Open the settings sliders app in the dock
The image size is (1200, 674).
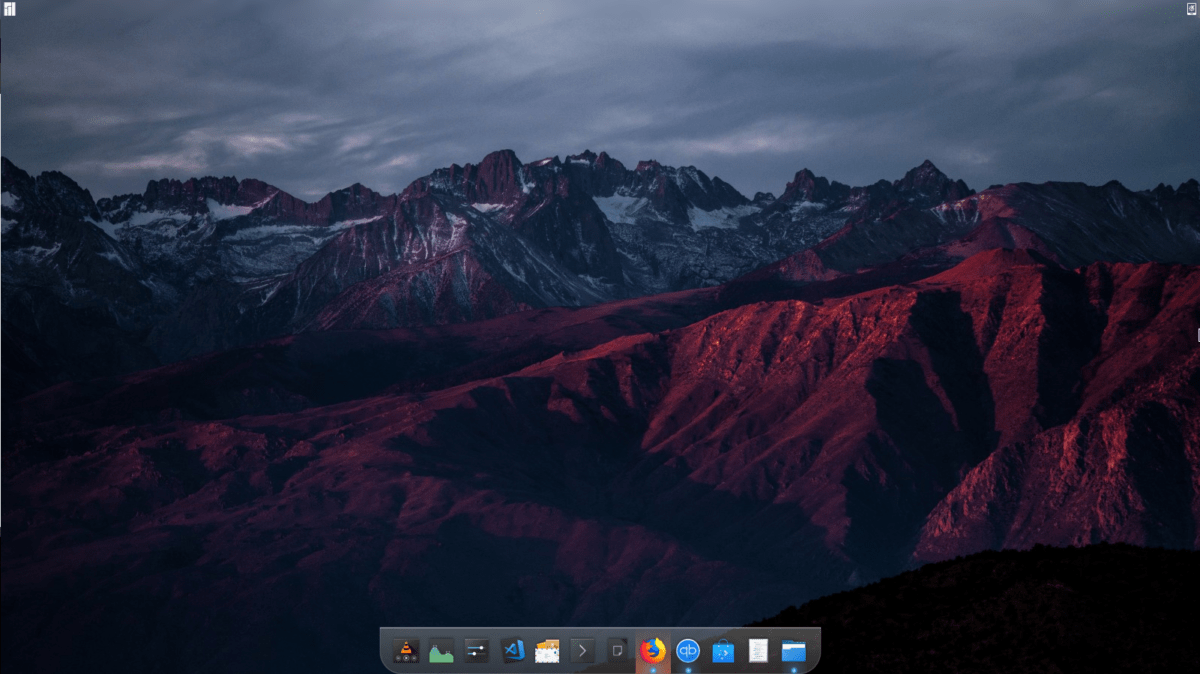[x=477, y=650]
